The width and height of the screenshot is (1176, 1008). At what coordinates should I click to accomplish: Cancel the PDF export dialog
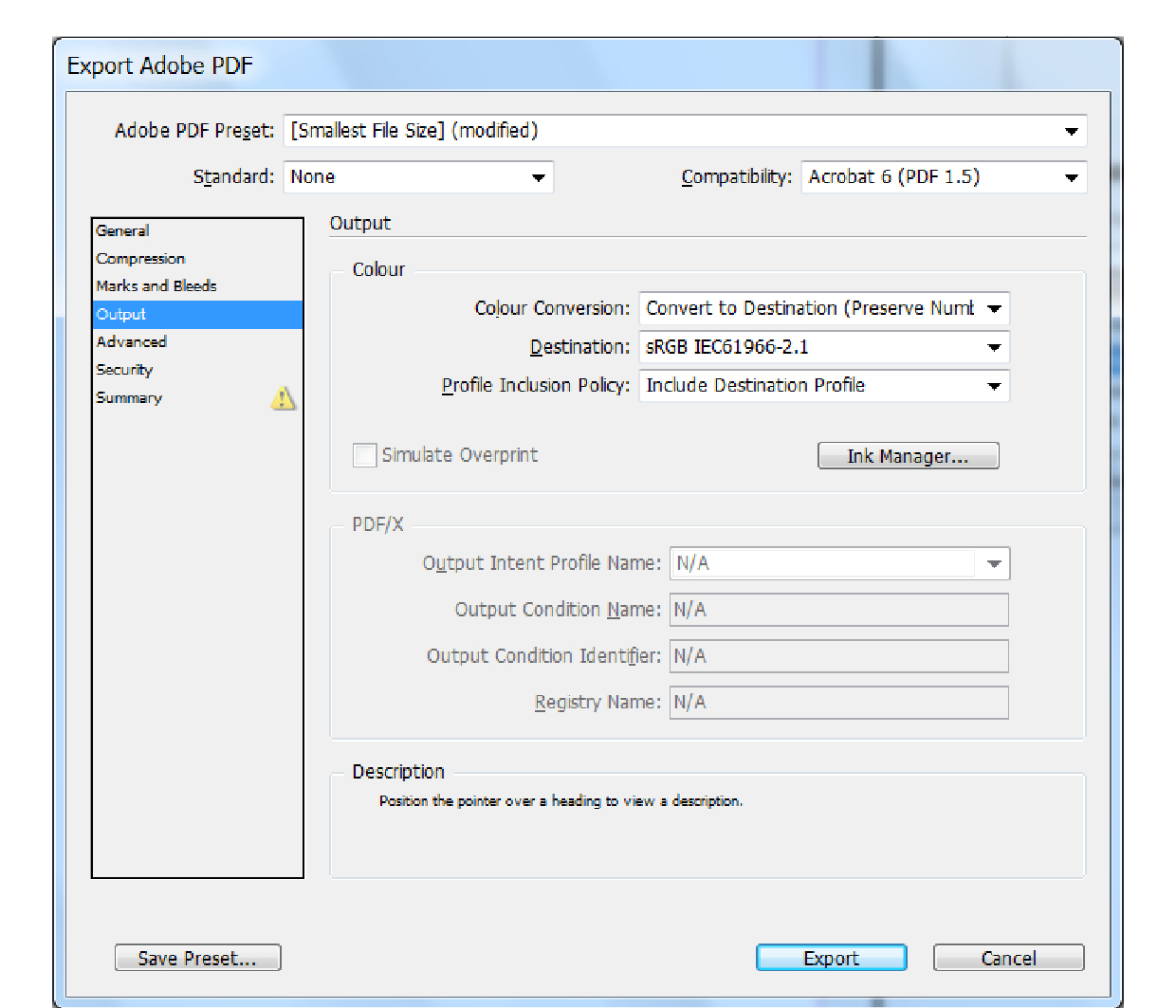pyautogui.click(x=1009, y=958)
